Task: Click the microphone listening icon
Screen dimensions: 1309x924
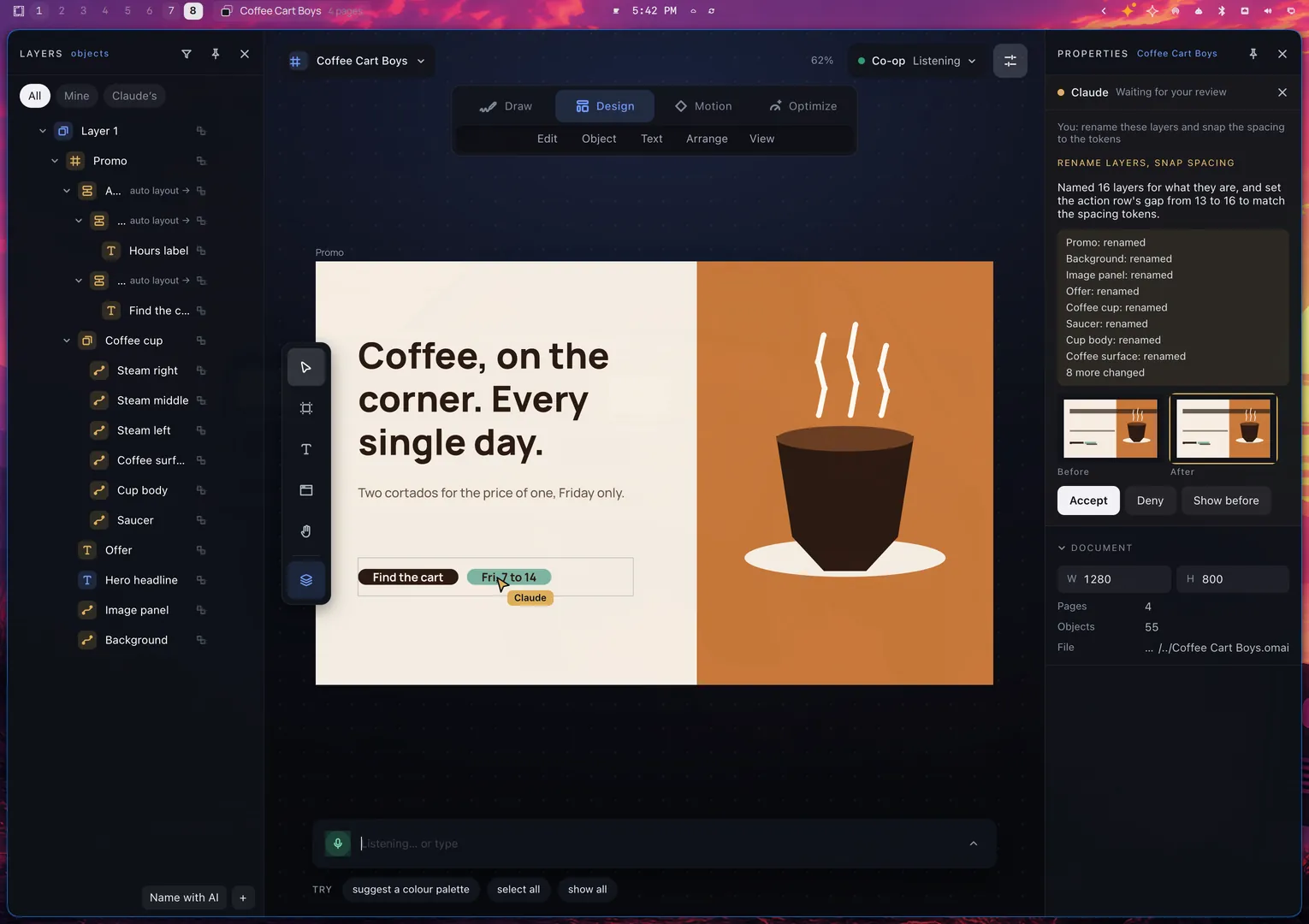Action: (x=338, y=844)
